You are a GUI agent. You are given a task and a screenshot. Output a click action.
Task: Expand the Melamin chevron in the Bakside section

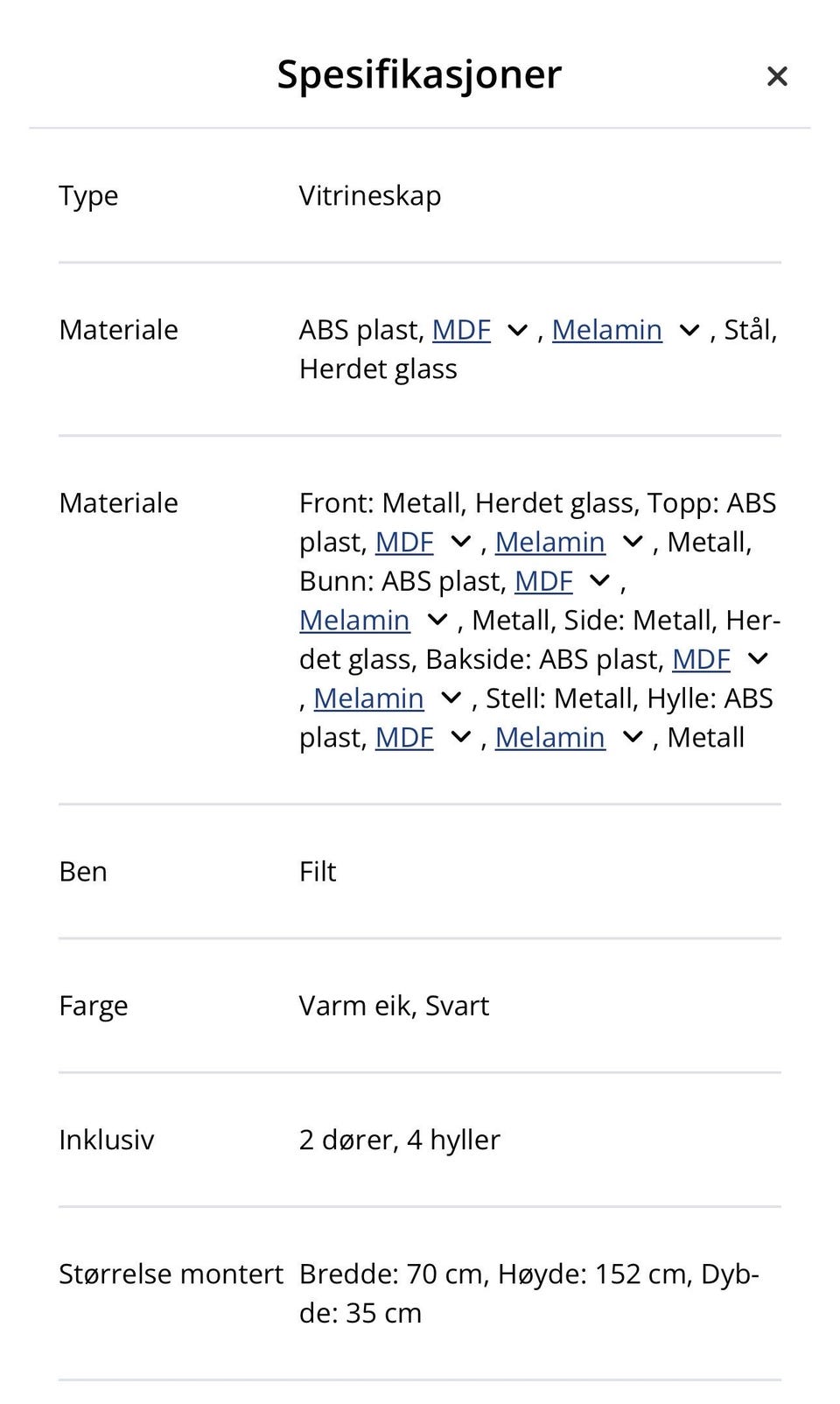[x=451, y=698]
